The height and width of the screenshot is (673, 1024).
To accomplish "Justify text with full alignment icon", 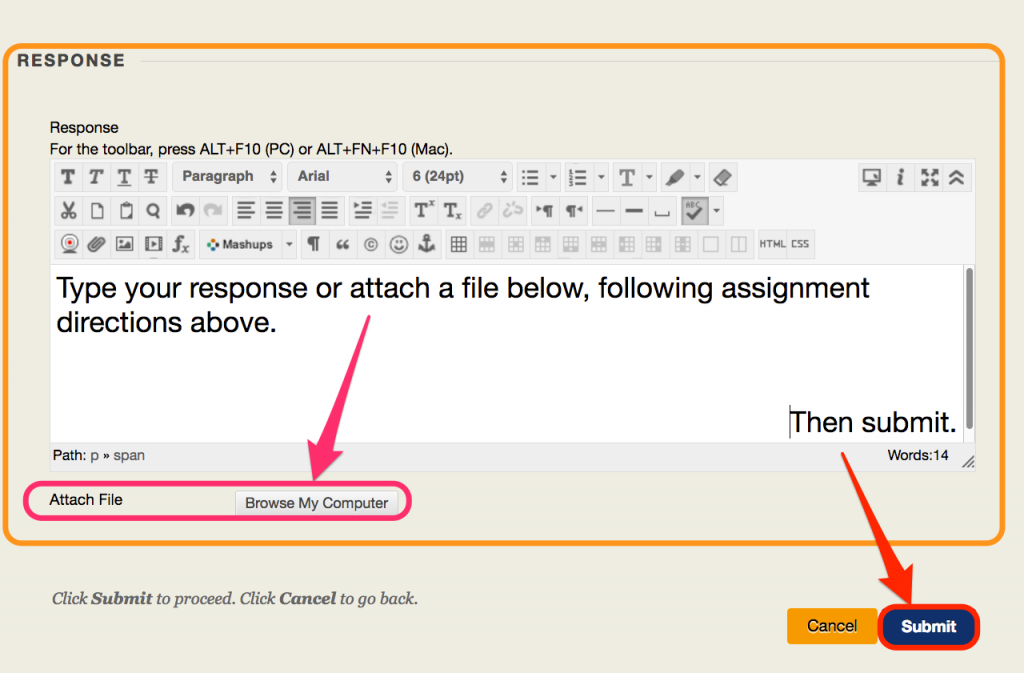I will coord(330,211).
